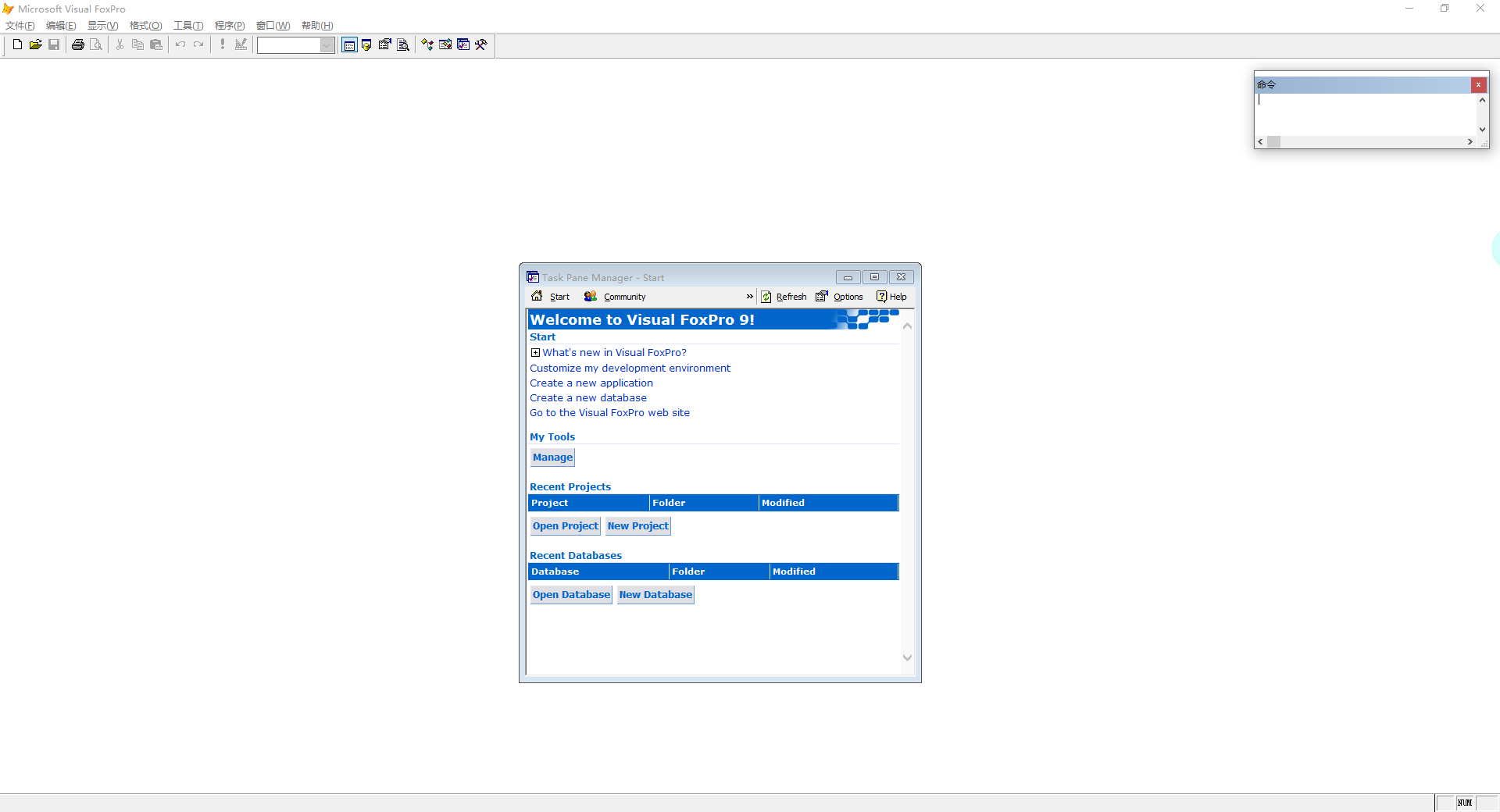Click the Toolbox wrench icon
This screenshot has height=812, width=1500.
point(481,45)
